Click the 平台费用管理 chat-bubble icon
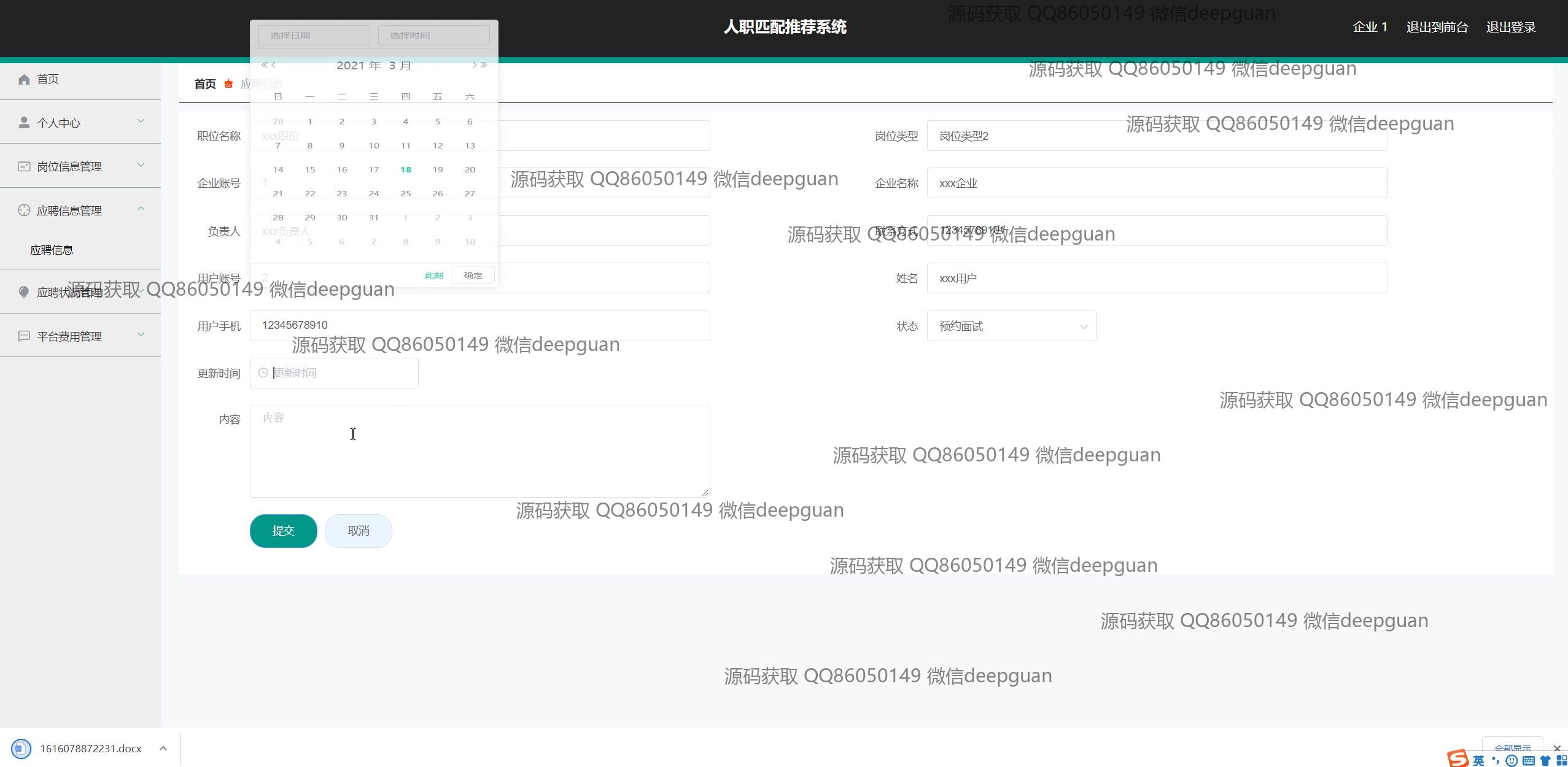Screen dimensions: 1568x767 [x=24, y=336]
